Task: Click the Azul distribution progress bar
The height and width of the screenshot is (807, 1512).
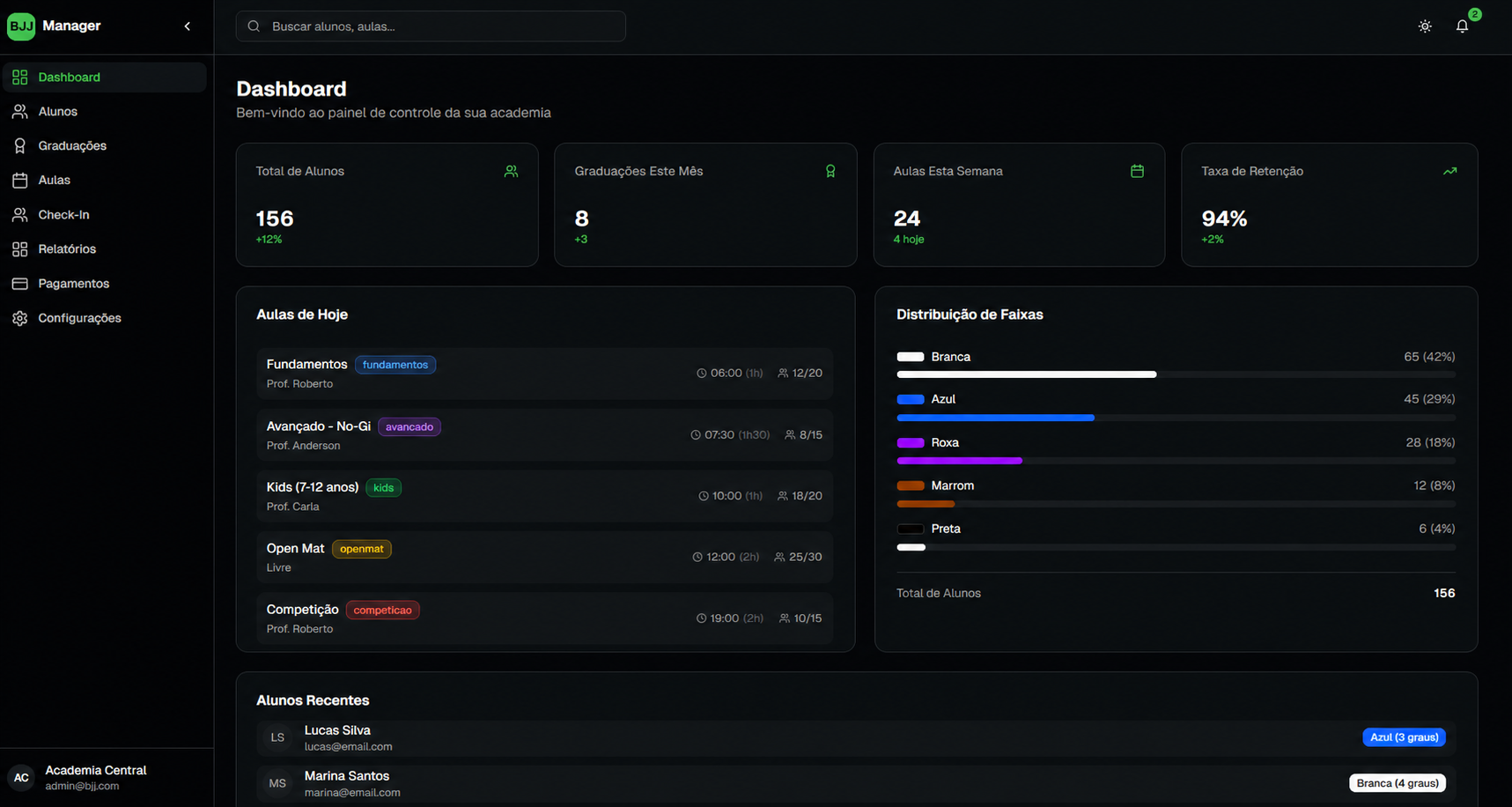Action: (x=1176, y=418)
